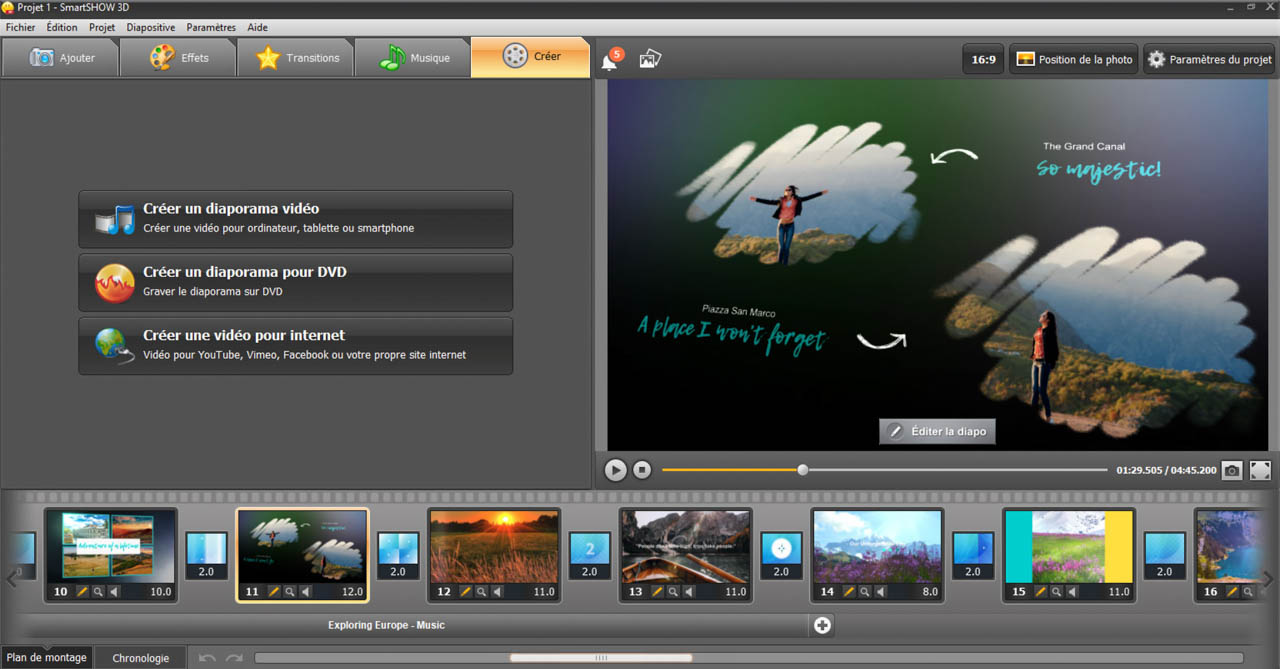Viewport: 1280px width, 669px height.
Task: Open the Fichier menu
Action: [x=20, y=27]
